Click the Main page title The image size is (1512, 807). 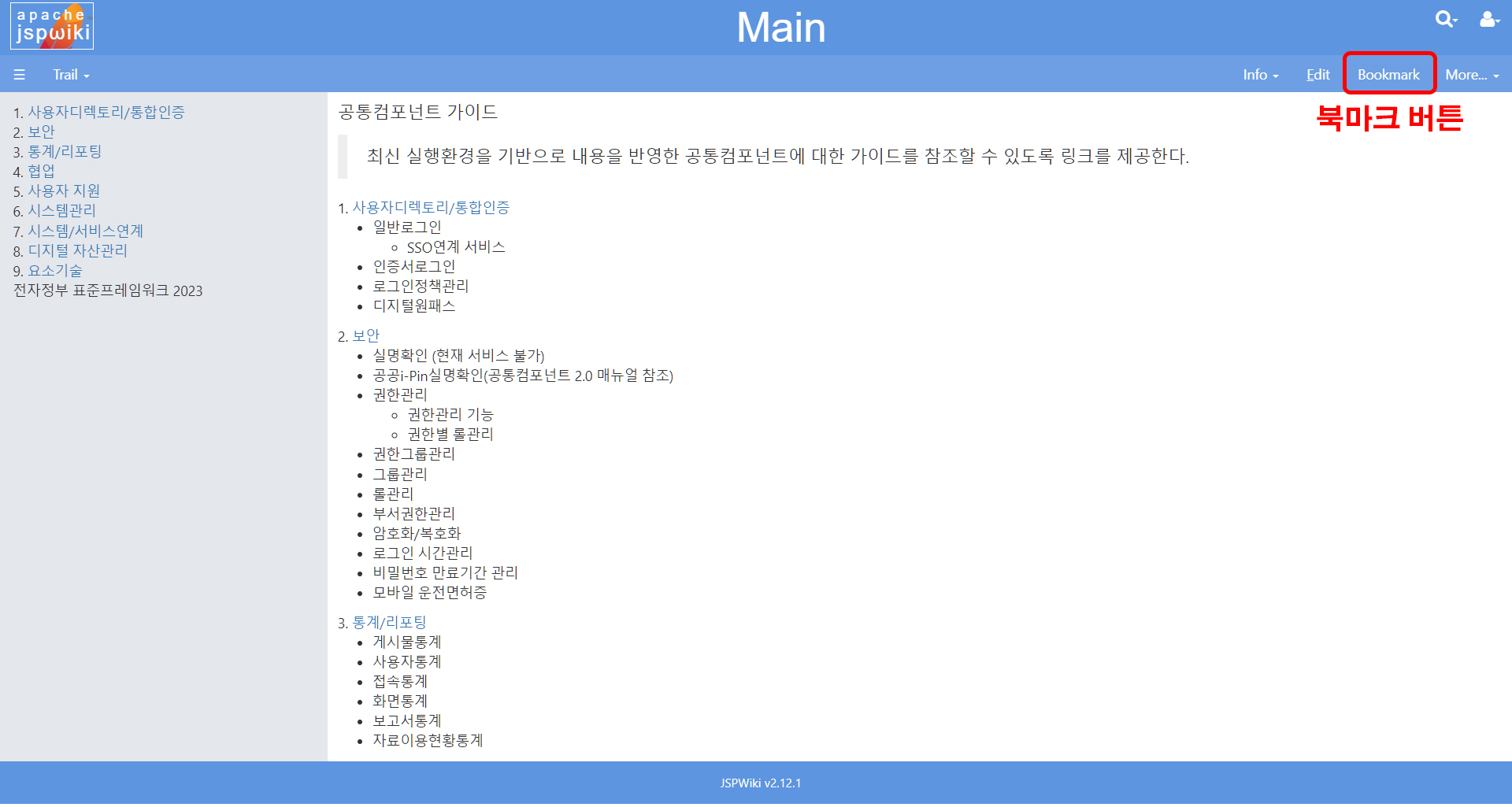tap(780, 28)
